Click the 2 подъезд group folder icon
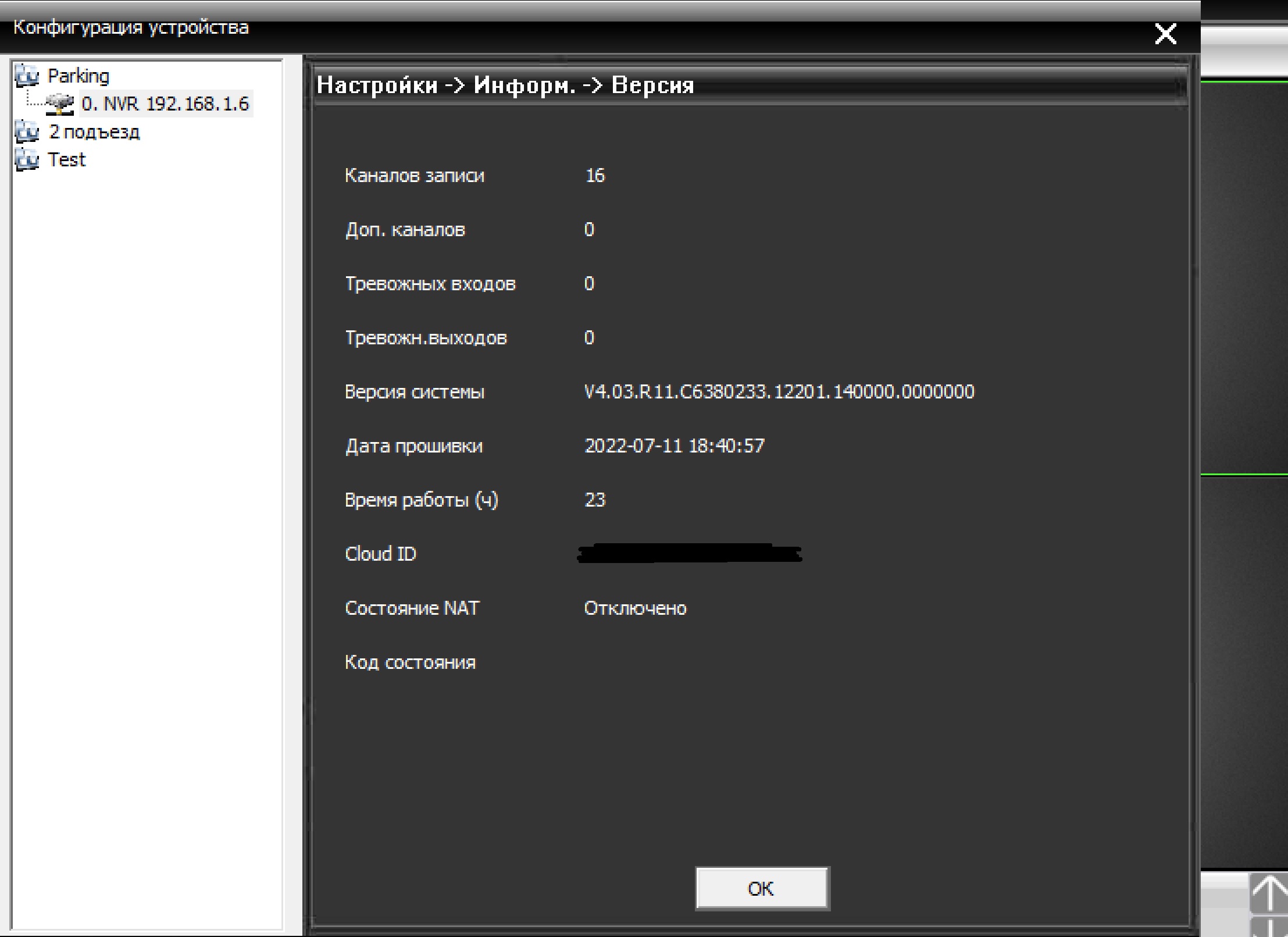The height and width of the screenshot is (937, 1288). 26,132
